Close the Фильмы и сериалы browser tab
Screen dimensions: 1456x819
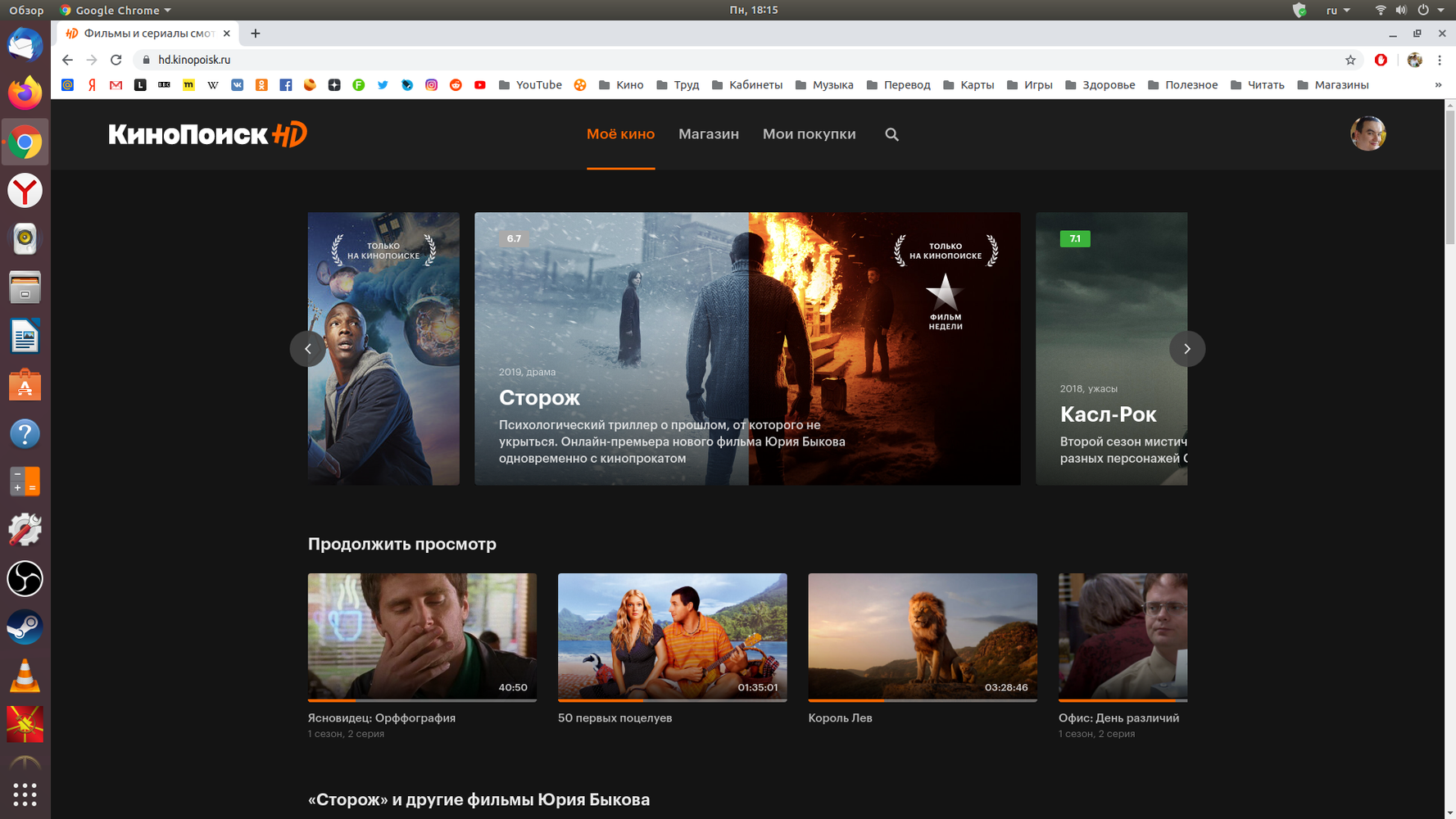pyautogui.click(x=227, y=34)
